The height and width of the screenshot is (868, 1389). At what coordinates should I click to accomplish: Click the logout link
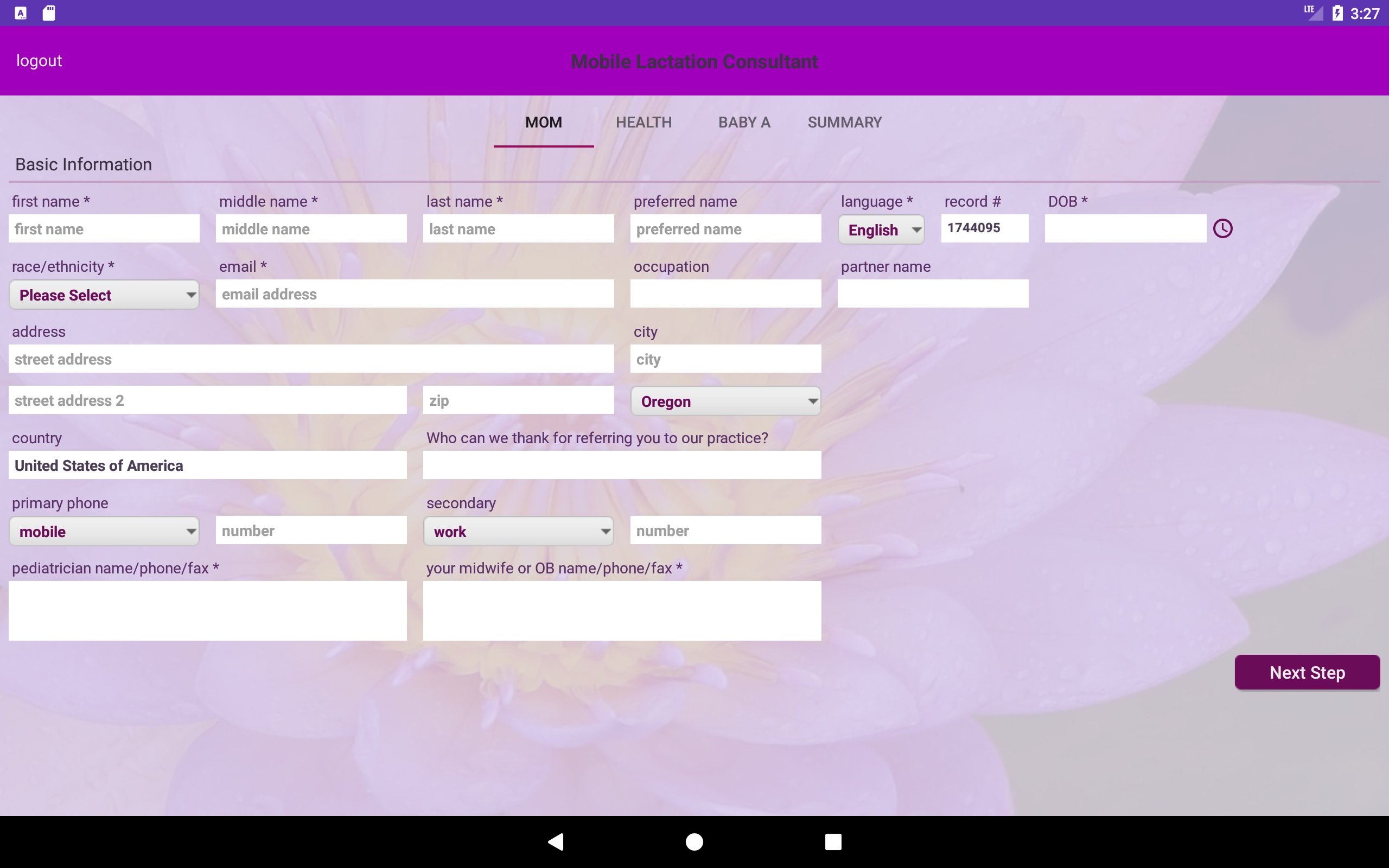click(39, 60)
